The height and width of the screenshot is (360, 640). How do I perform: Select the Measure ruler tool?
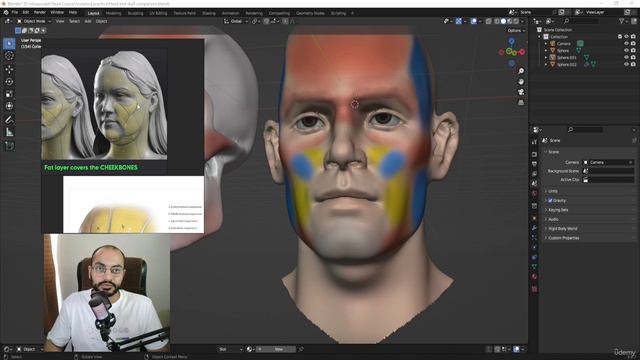9,132
